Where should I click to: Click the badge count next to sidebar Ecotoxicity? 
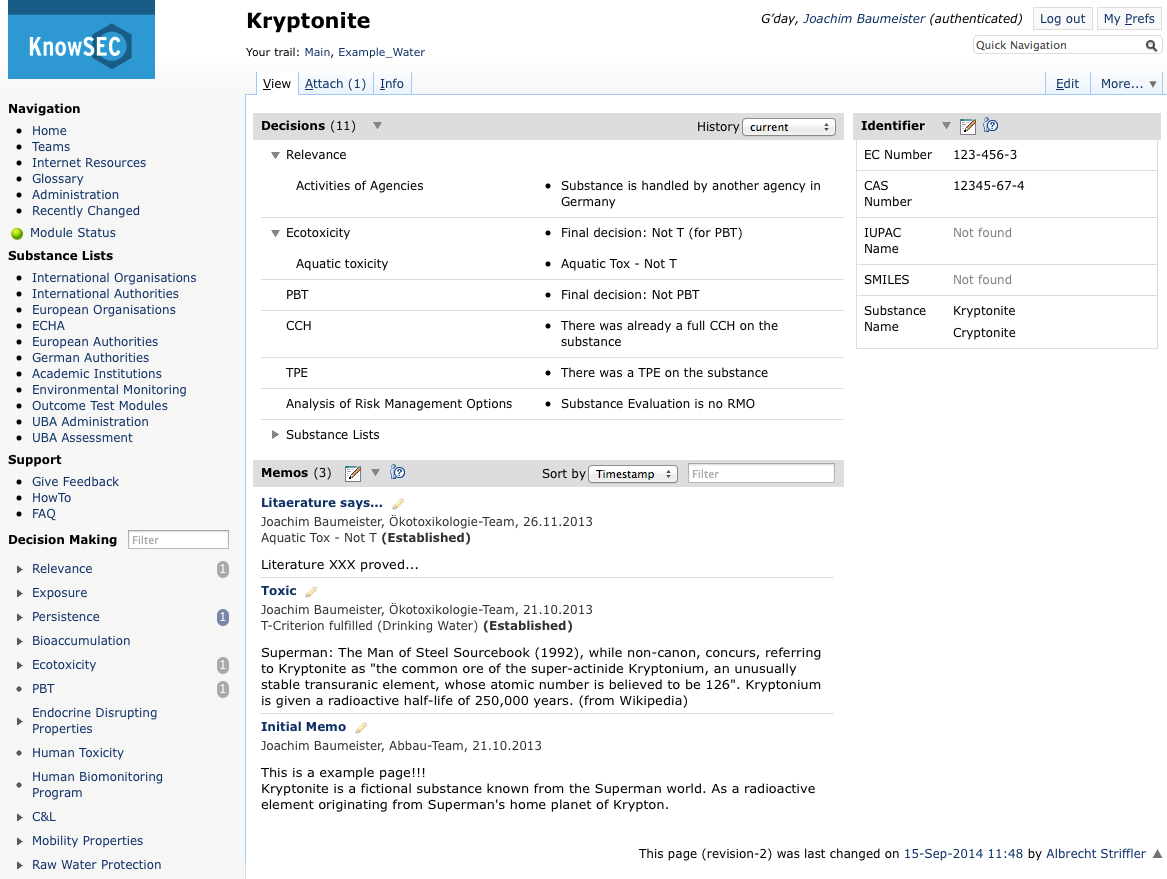coord(223,665)
